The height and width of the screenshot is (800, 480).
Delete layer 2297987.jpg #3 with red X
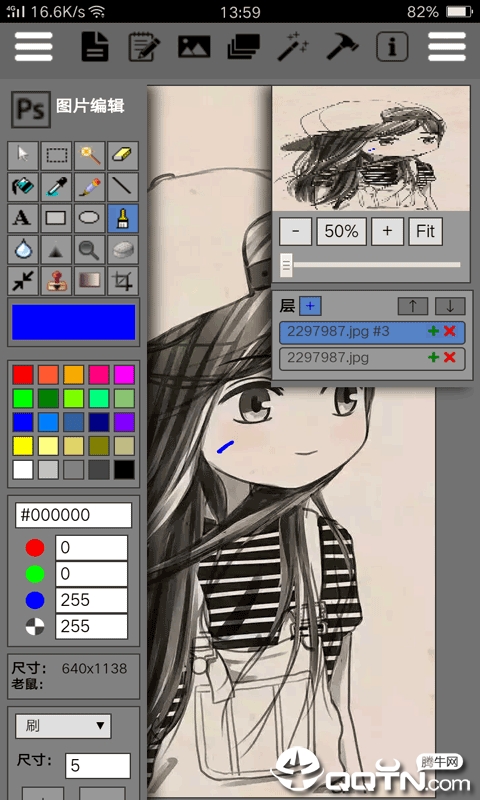[449, 331]
